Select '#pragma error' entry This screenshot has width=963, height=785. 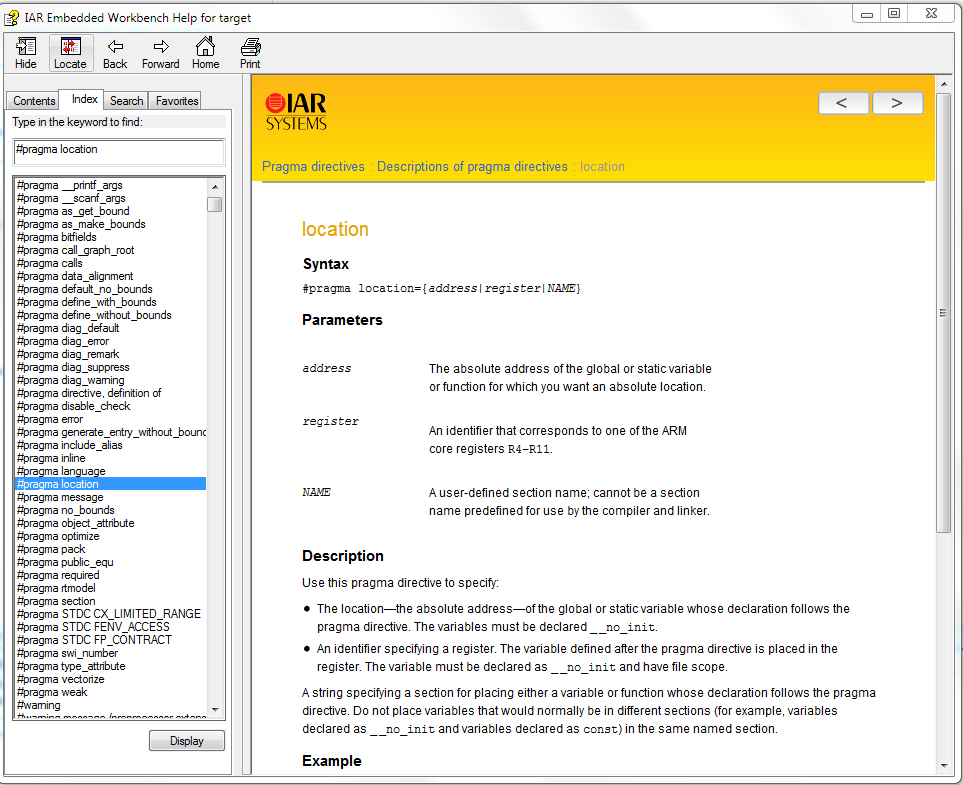50,419
